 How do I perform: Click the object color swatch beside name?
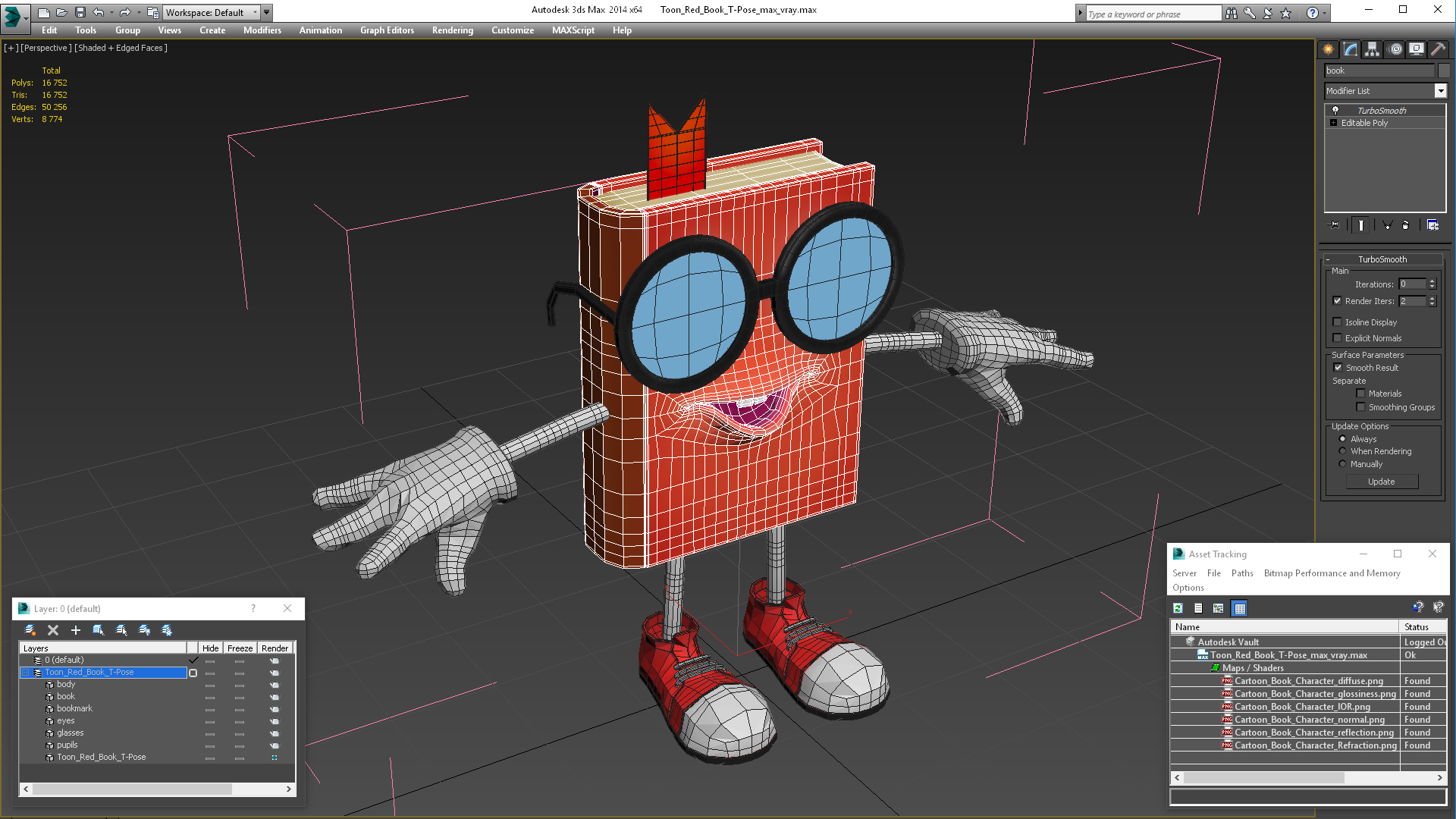tap(1444, 71)
